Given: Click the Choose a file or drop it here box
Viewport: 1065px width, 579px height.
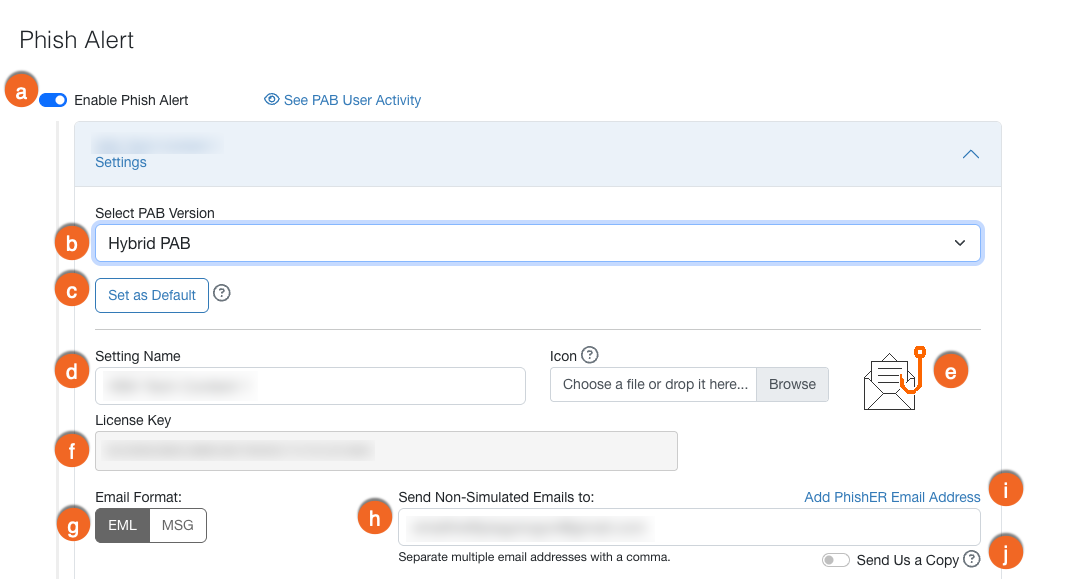Looking at the screenshot, I should pyautogui.click(x=654, y=384).
